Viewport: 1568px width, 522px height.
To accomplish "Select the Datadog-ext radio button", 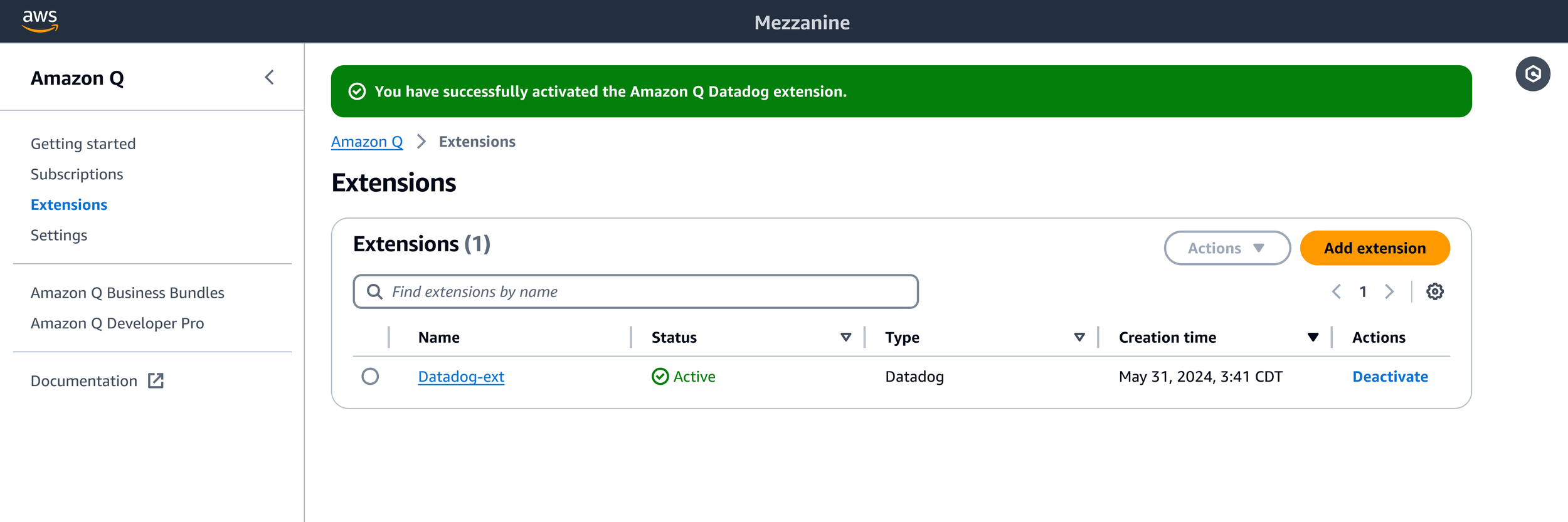I will click(370, 376).
